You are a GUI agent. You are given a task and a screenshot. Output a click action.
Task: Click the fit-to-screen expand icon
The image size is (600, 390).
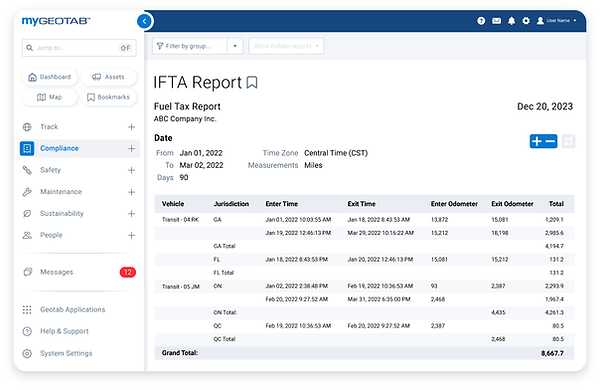[x=569, y=141]
